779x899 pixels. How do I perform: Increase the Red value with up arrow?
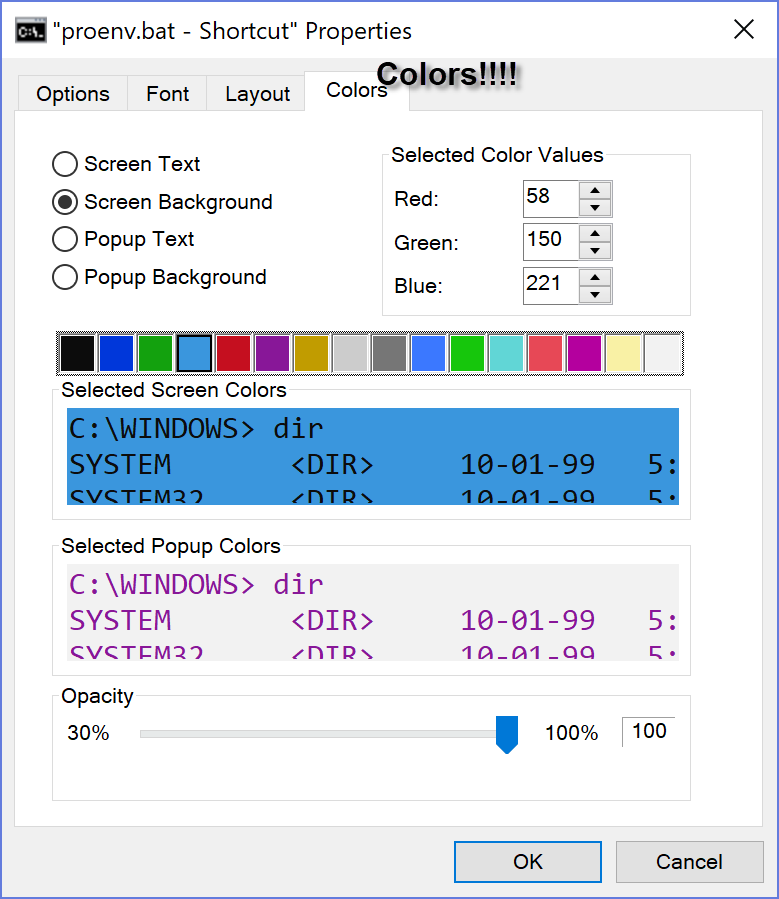[x=595, y=190]
